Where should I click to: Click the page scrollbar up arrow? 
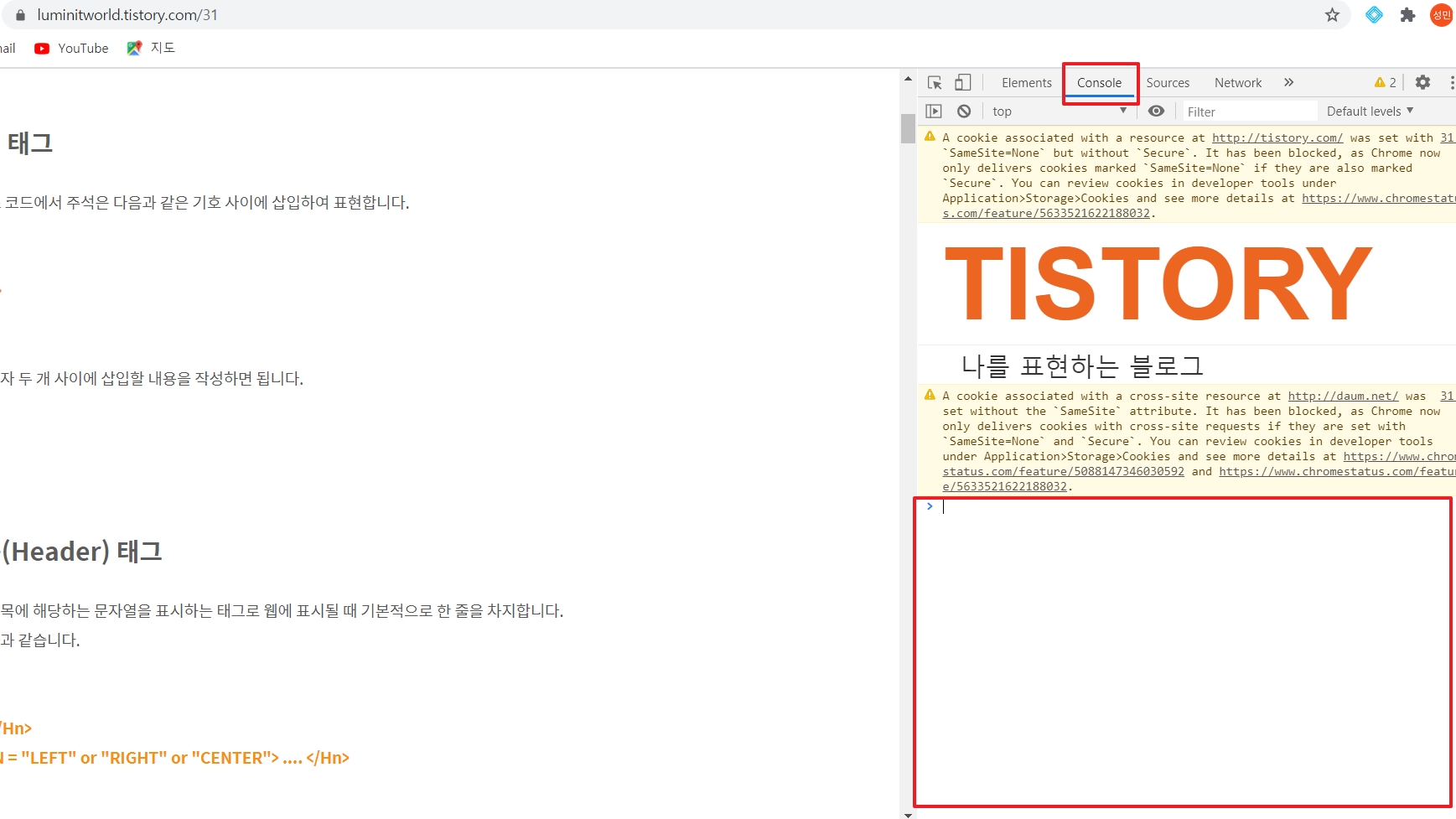tap(908, 78)
